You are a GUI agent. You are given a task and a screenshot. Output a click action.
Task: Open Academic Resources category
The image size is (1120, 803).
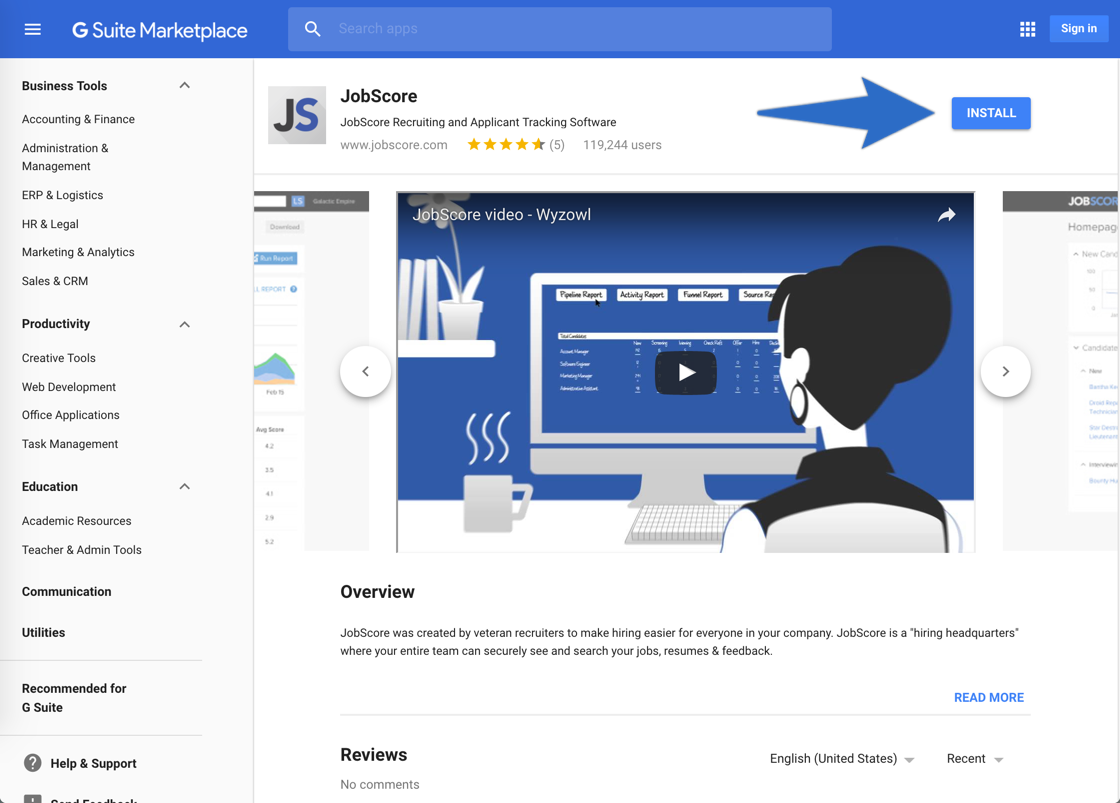tap(76, 521)
